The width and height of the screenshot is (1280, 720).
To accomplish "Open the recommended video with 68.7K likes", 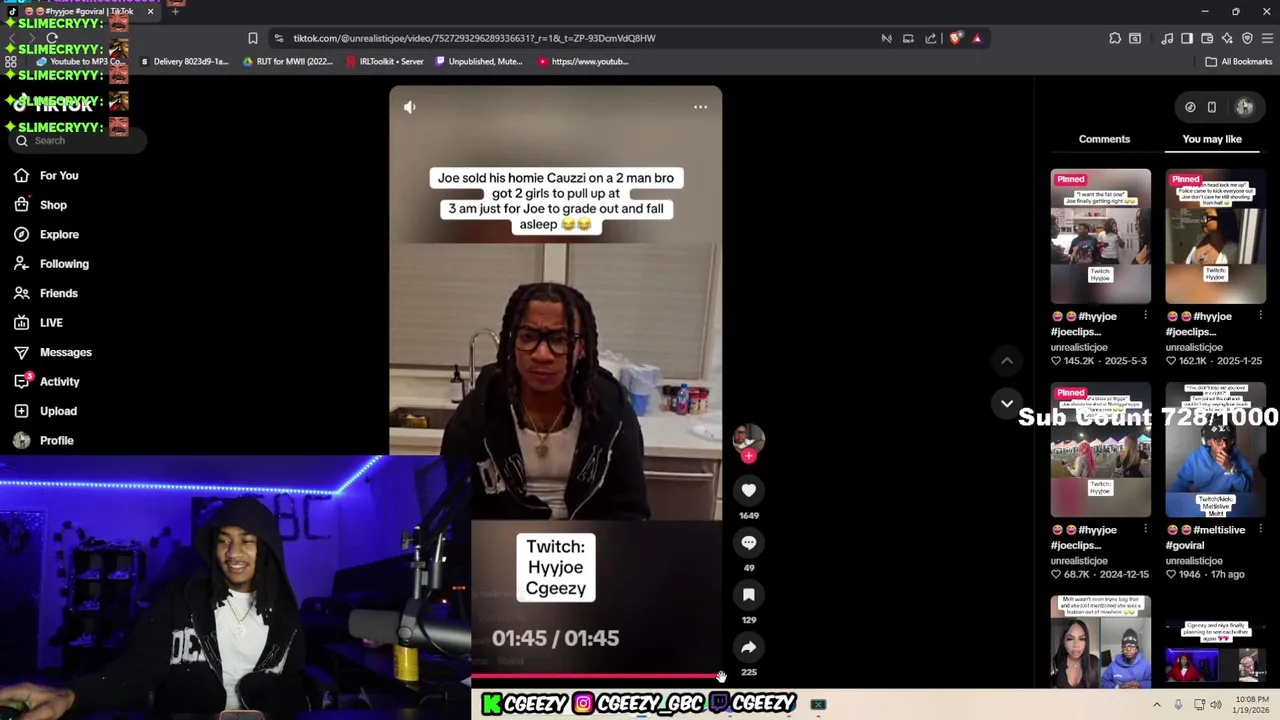I will (x=1100, y=450).
